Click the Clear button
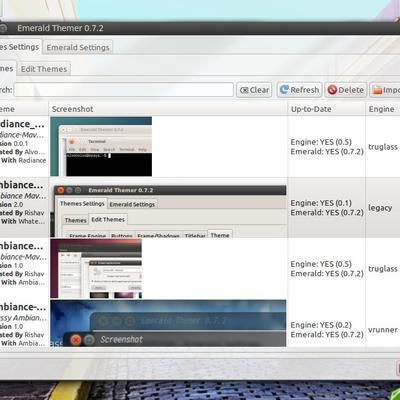The height and width of the screenshot is (400, 400). pyautogui.click(x=254, y=90)
